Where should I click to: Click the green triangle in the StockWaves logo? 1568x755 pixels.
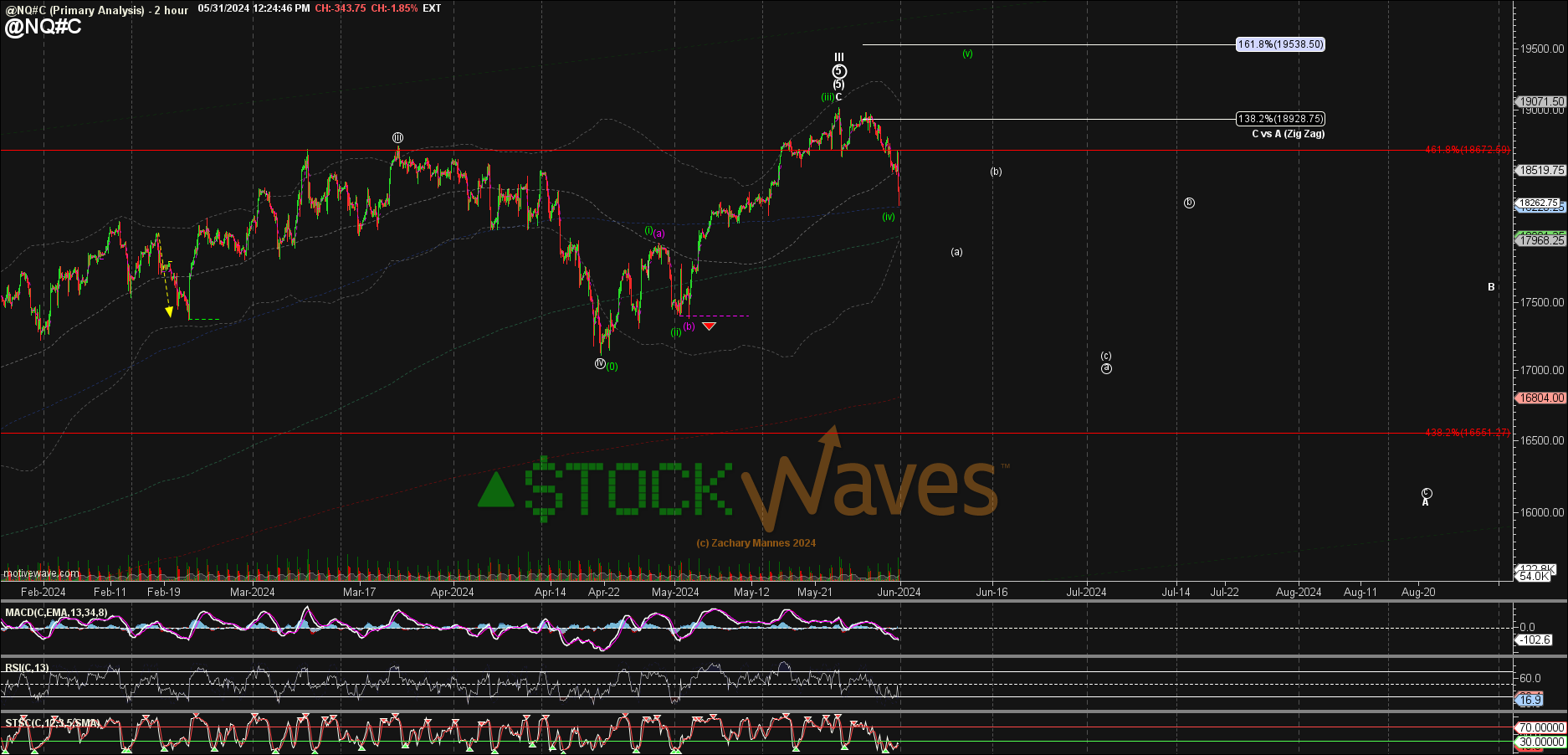pyautogui.click(x=495, y=490)
